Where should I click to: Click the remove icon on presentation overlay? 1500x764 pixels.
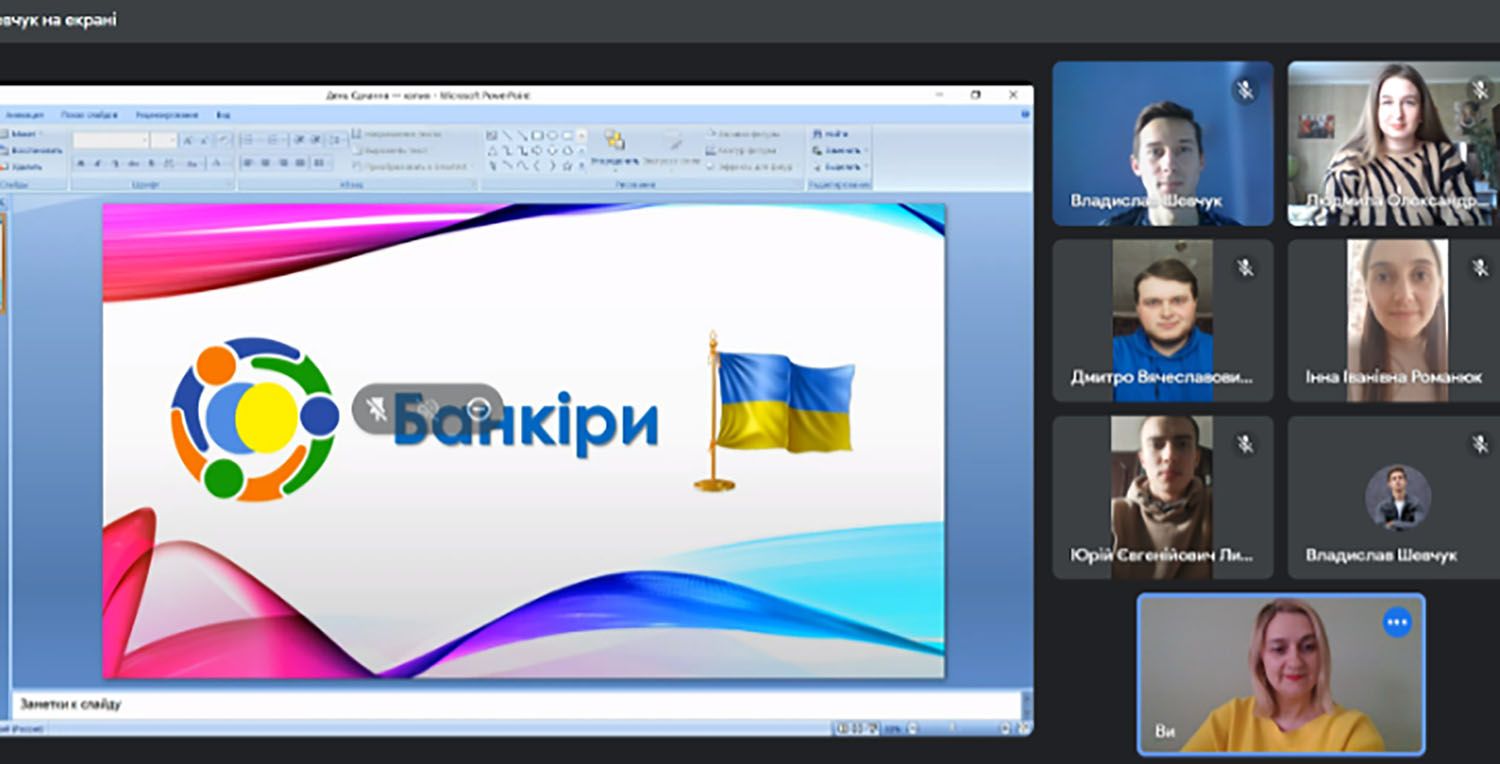479,409
